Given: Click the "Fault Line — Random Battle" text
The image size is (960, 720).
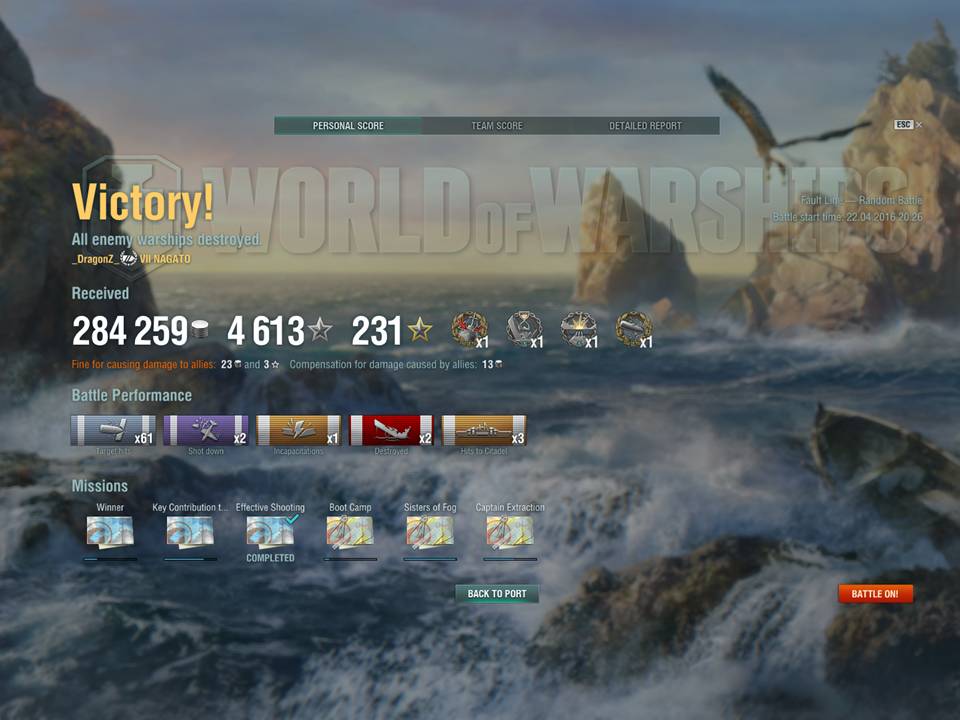Looking at the screenshot, I should coord(861,200).
